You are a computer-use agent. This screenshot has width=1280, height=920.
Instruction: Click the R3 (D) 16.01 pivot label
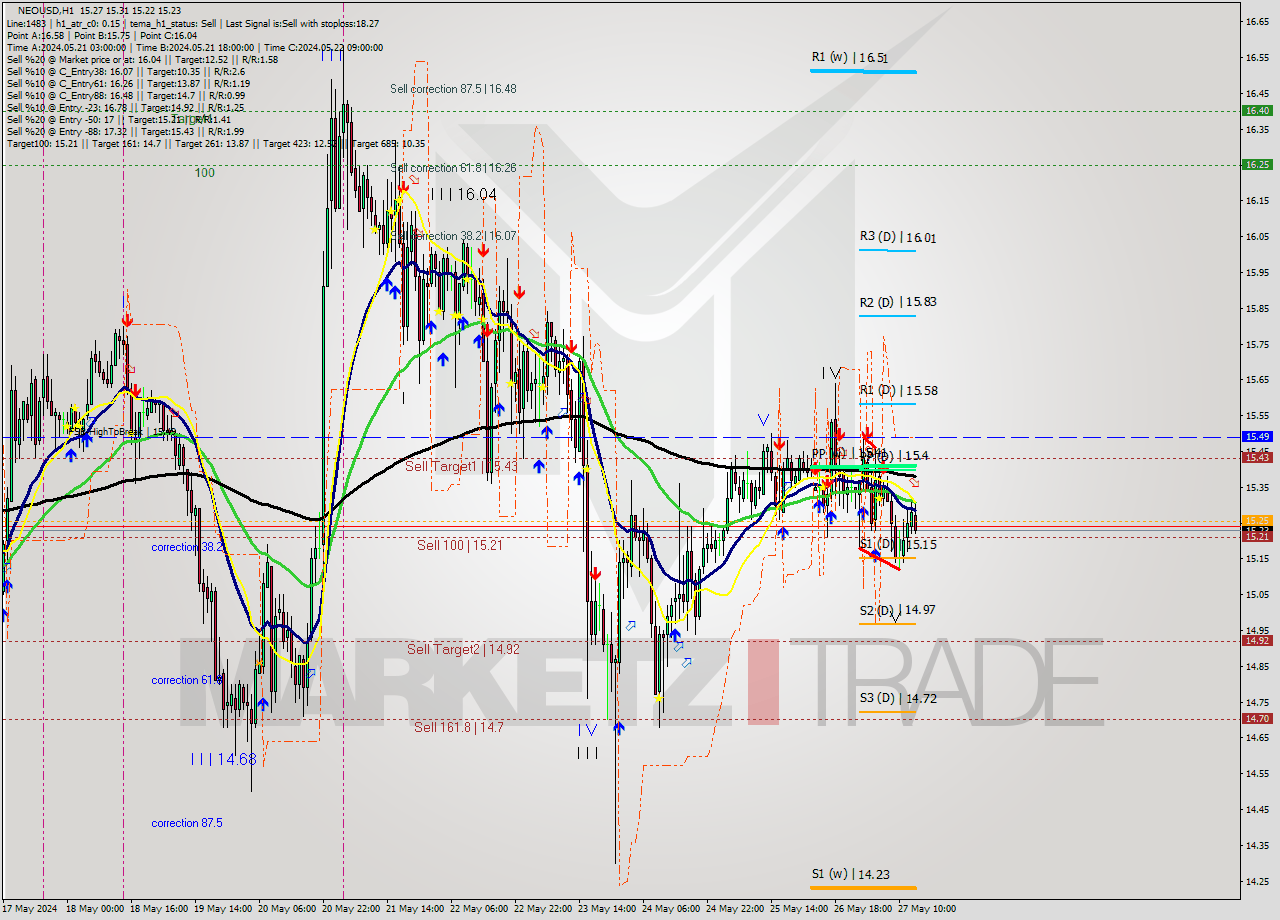[x=898, y=238]
